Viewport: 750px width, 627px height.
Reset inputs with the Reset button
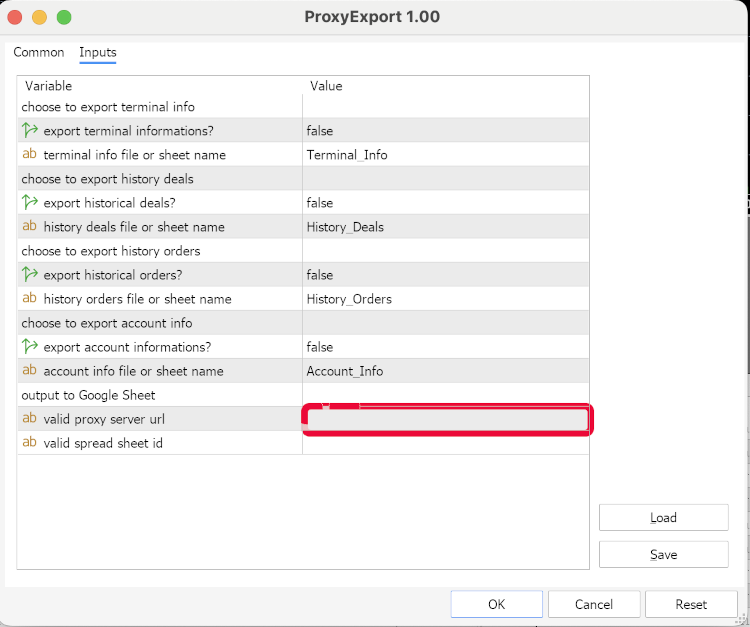[x=691, y=604]
